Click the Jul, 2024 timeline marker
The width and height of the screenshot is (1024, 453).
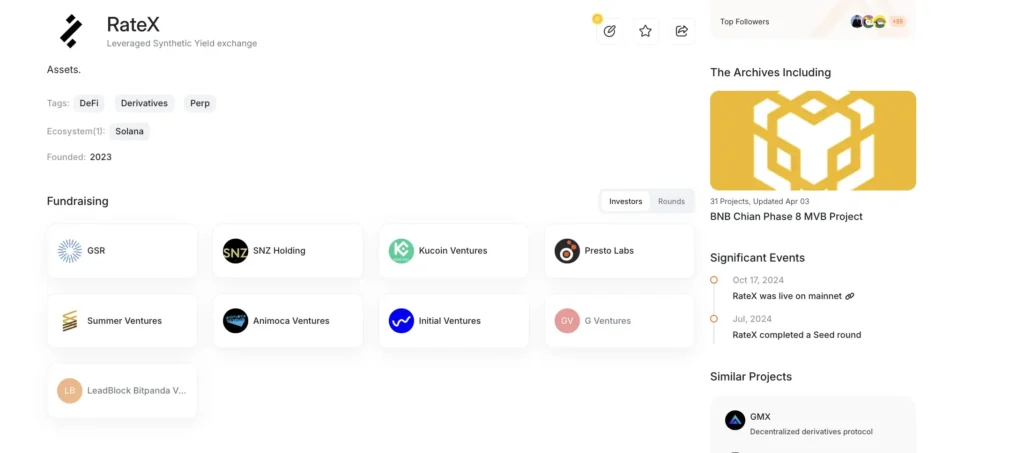[x=714, y=319]
